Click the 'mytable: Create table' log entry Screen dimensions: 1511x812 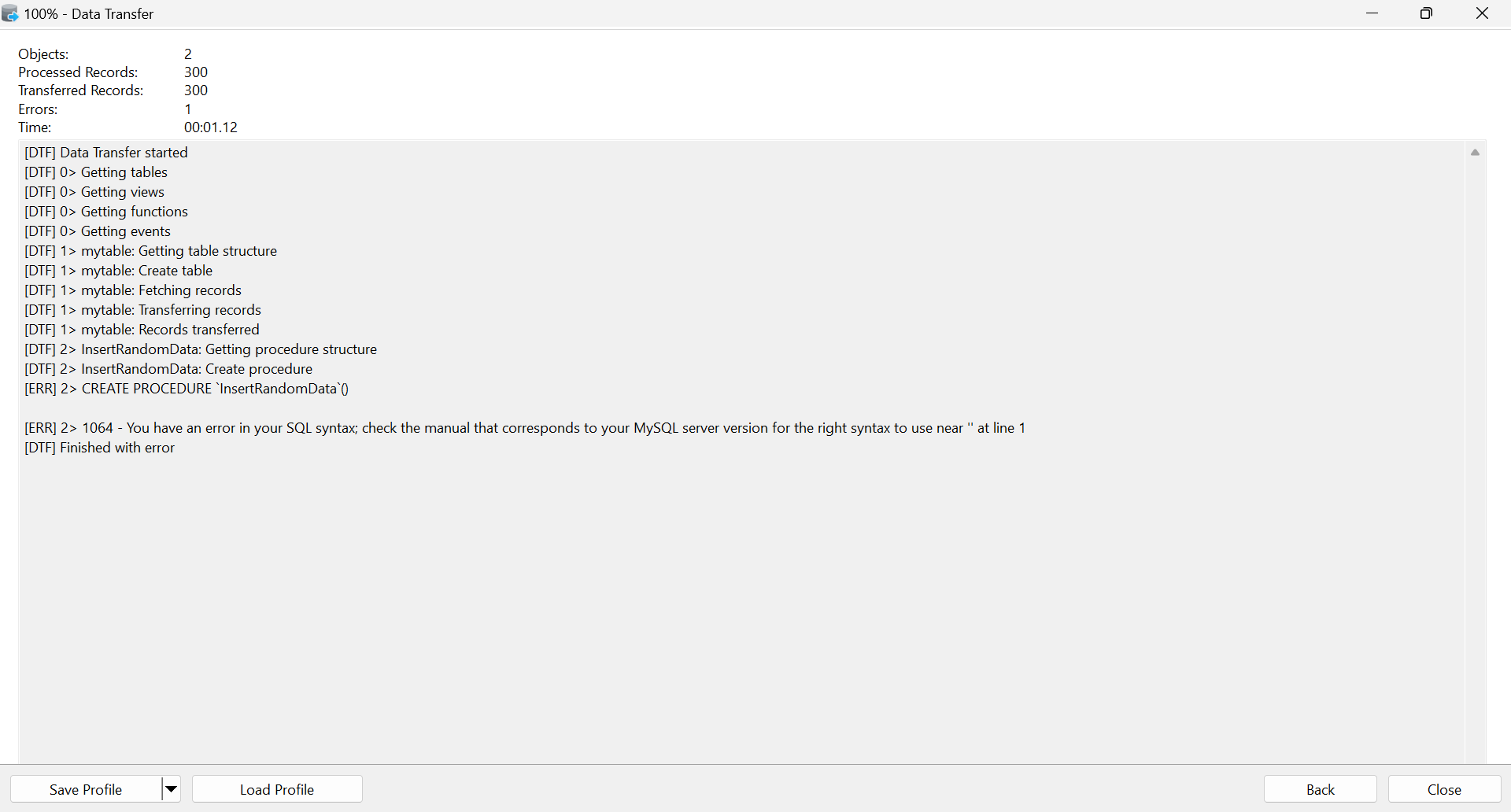[119, 271]
